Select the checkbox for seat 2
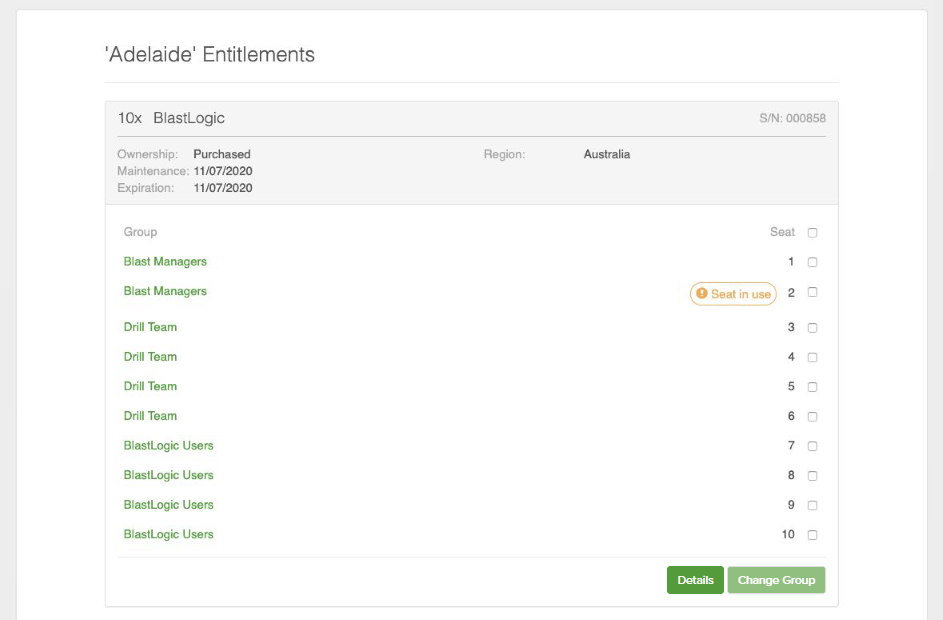943x620 pixels. (812, 293)
